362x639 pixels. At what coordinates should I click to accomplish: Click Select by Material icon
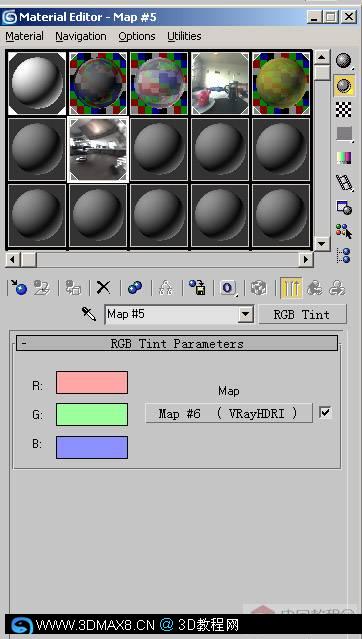coord(344,231)
